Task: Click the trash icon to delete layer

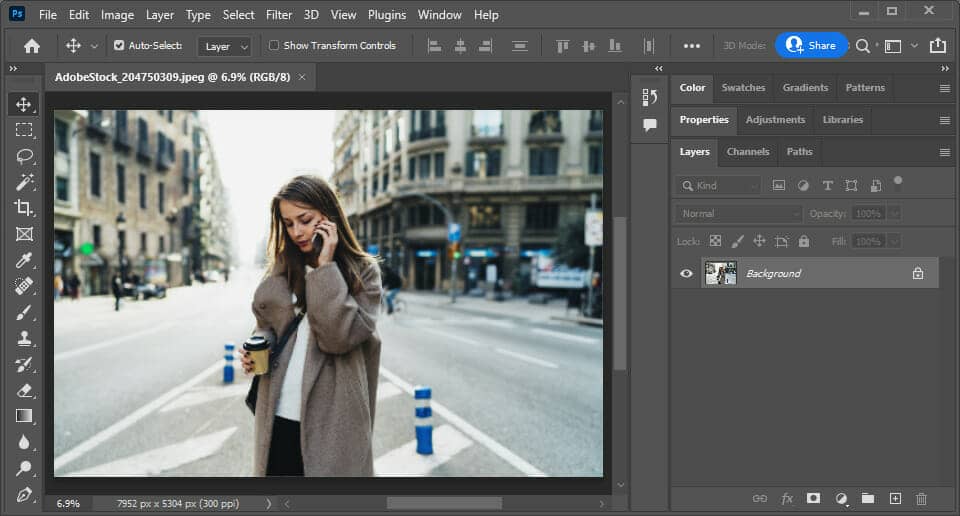Action: point(921,498)
